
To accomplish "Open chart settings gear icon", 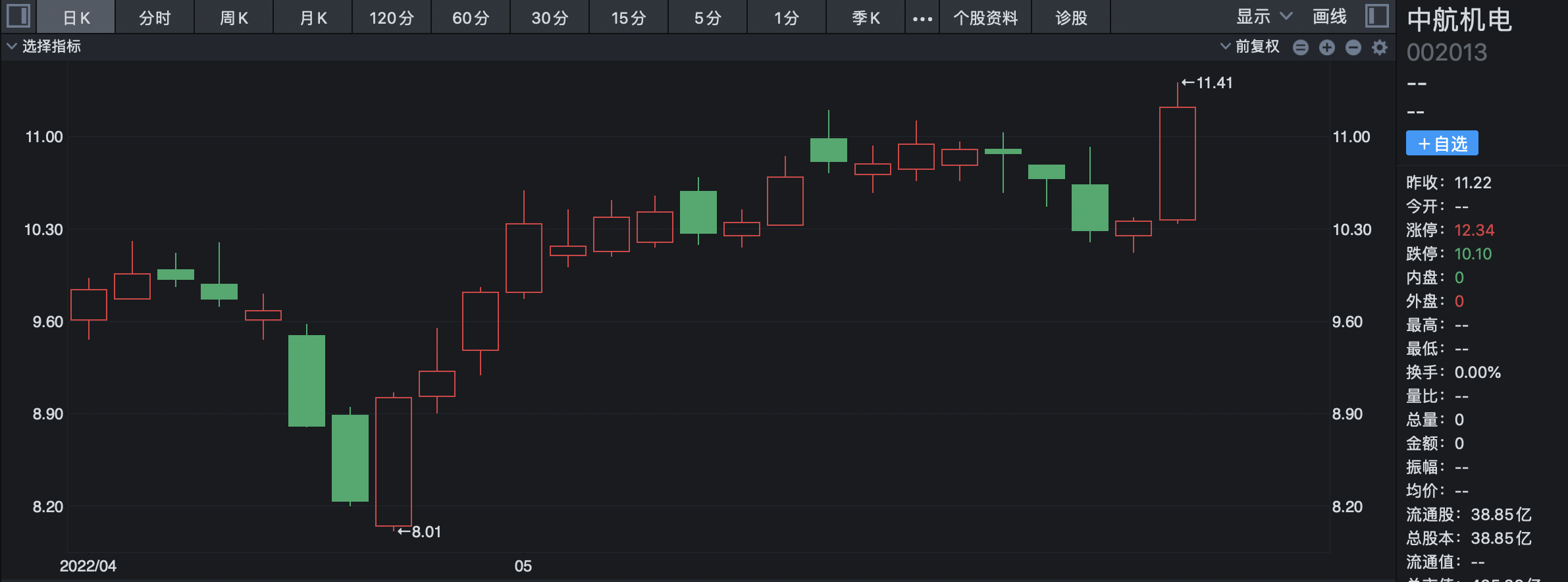I will tap(1380, 47).
